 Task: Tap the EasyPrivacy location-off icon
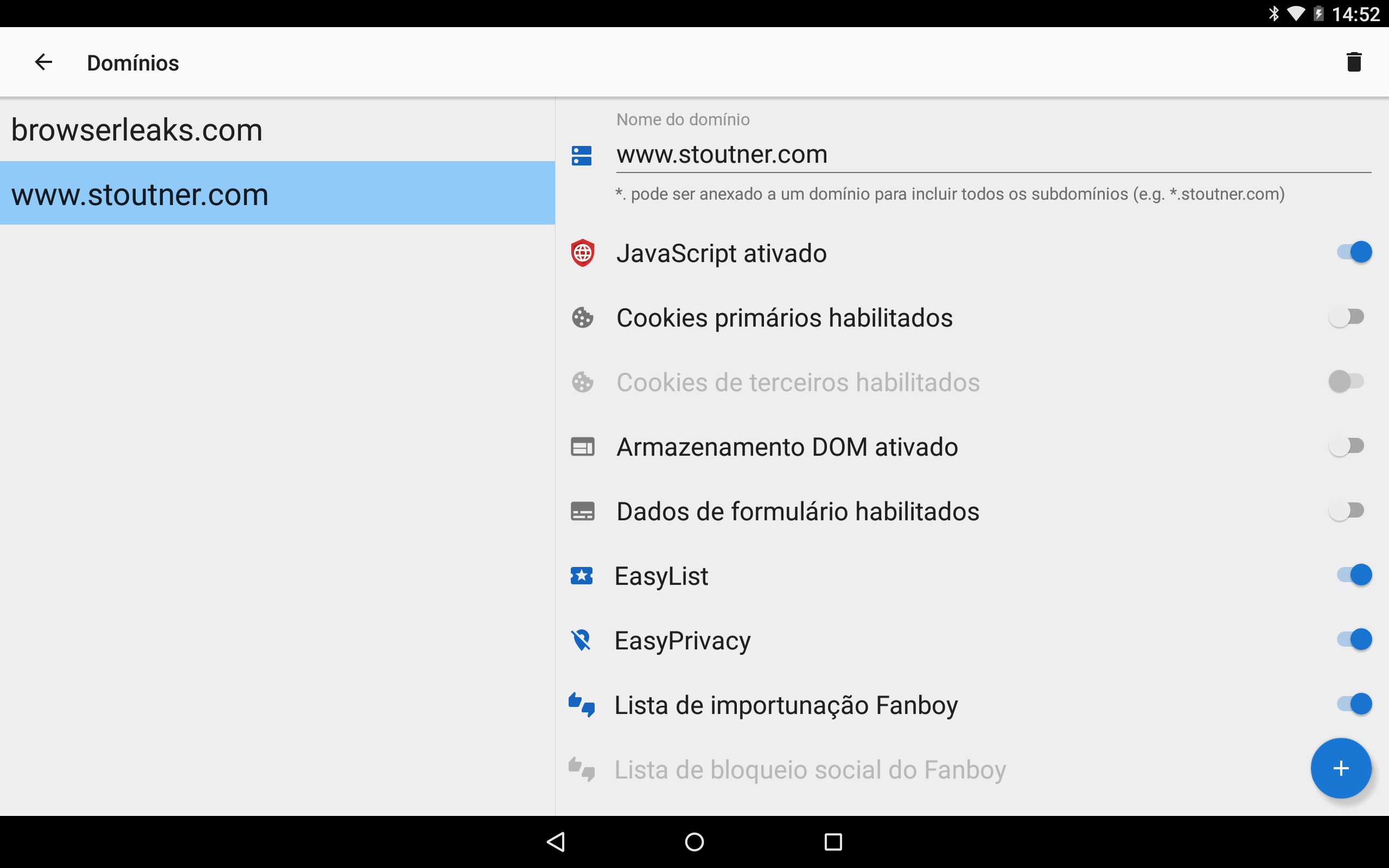pos(582,640)
